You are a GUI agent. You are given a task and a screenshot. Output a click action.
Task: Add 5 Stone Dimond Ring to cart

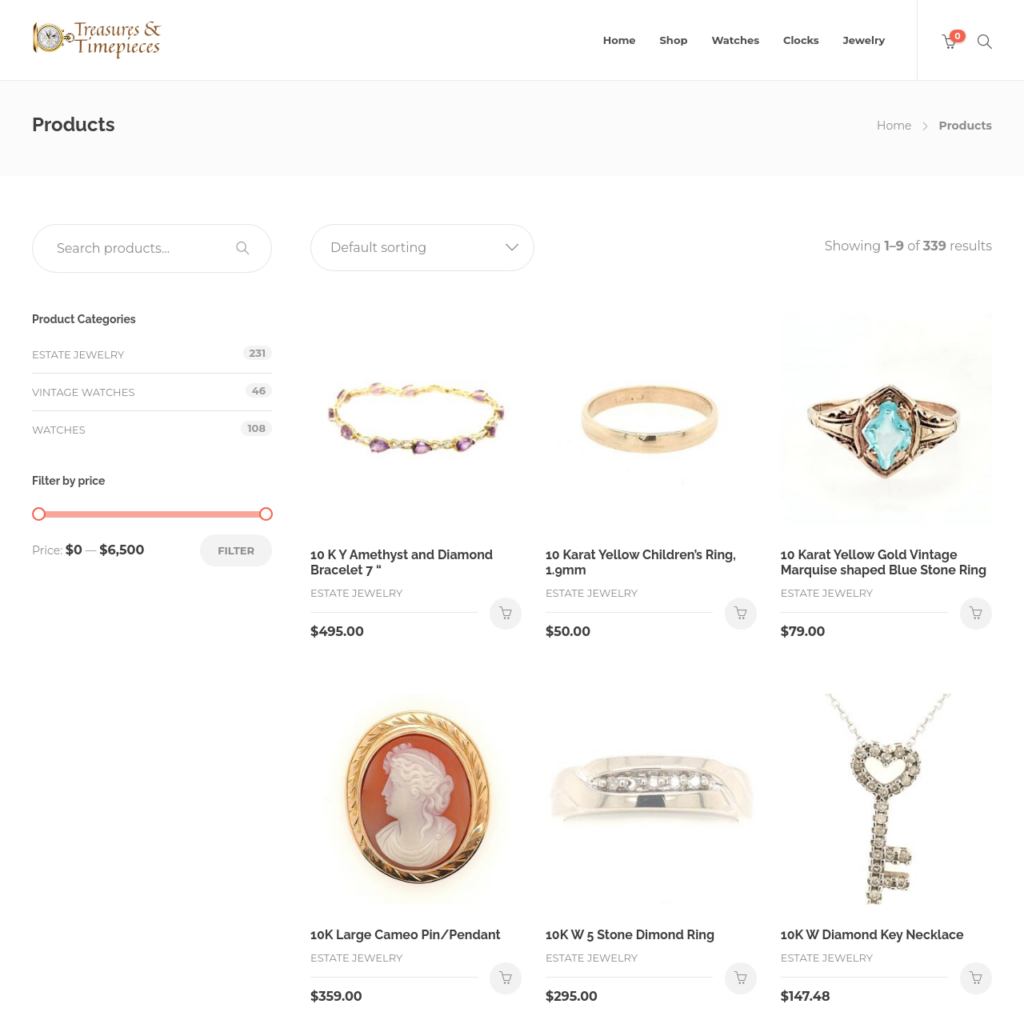[741, 978]
